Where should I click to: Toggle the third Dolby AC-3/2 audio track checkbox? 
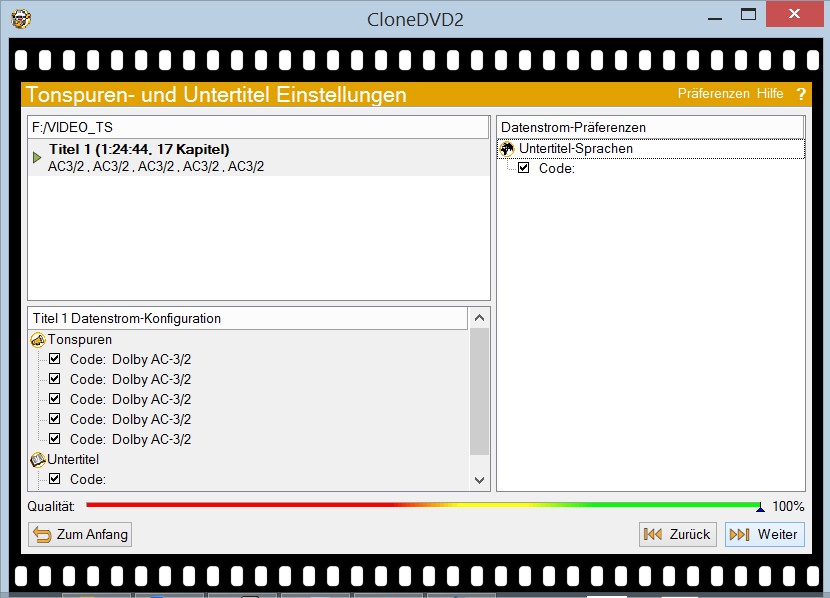click(55, 398)
